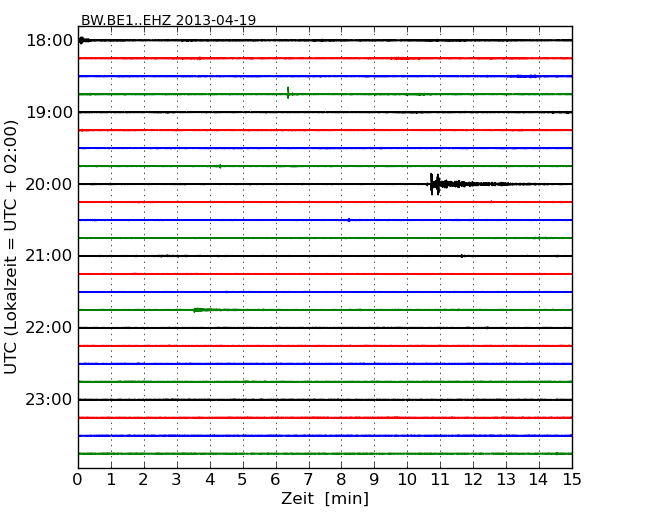This screenshot has height=520, width=650.
Task: Click x-axis tick label 9
Action: tap(374, 480)
